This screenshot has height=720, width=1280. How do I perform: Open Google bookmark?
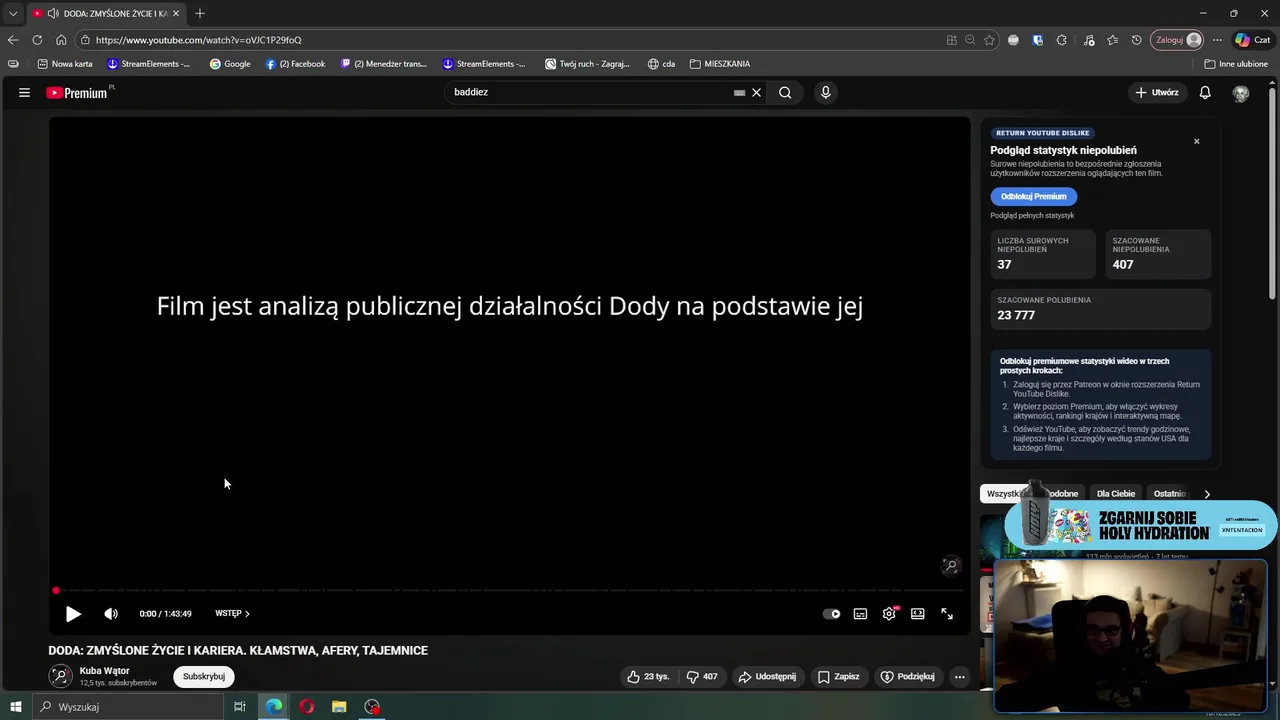tap(230, 64)
